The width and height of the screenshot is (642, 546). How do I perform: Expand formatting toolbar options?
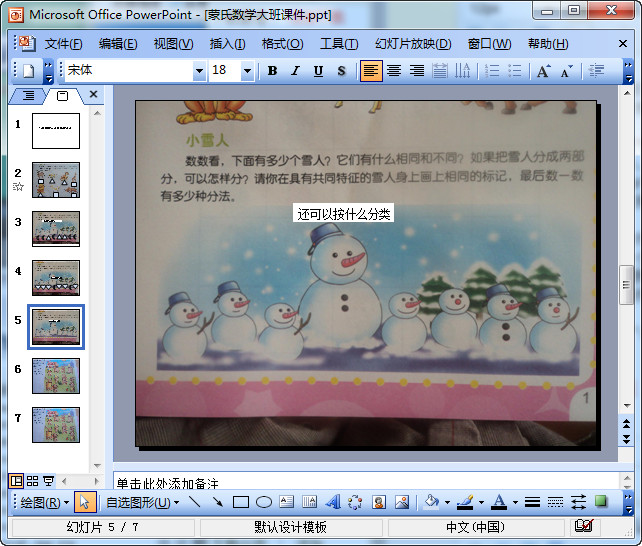tap(628, 71)
